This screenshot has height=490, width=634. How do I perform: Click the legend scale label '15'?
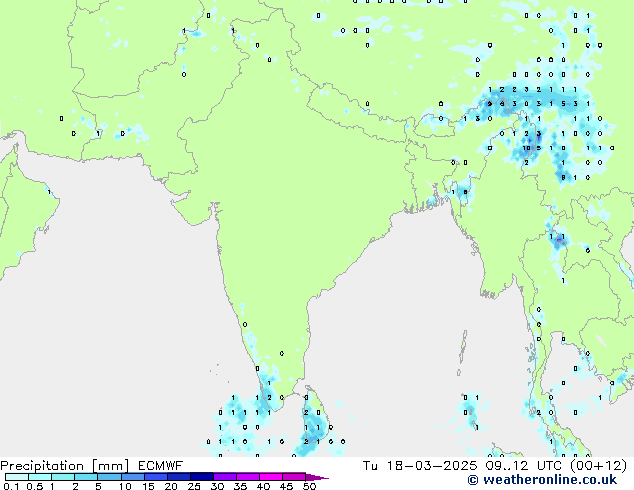[x=148, y=486]
